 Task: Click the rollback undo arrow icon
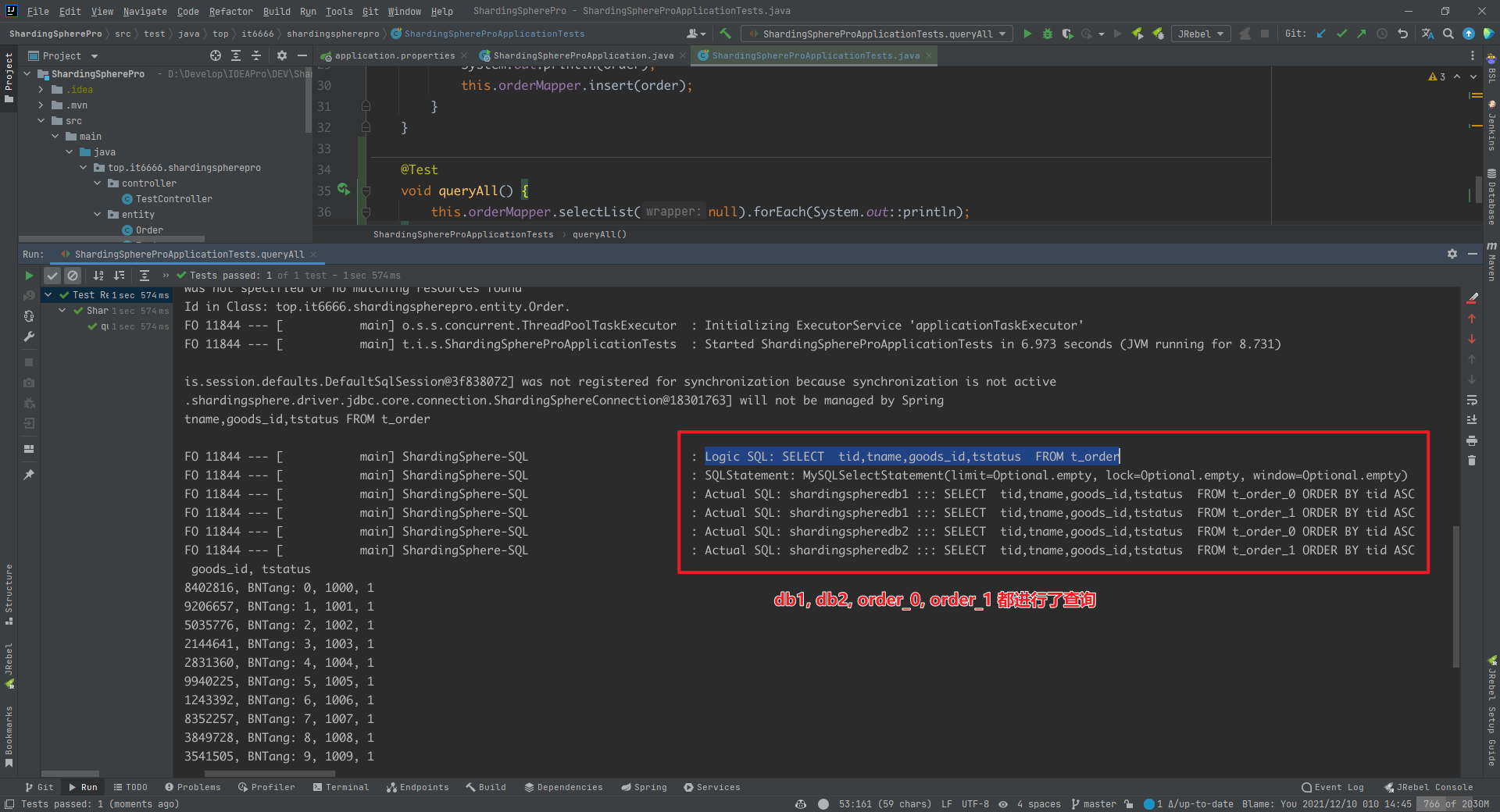point(1402,34)
